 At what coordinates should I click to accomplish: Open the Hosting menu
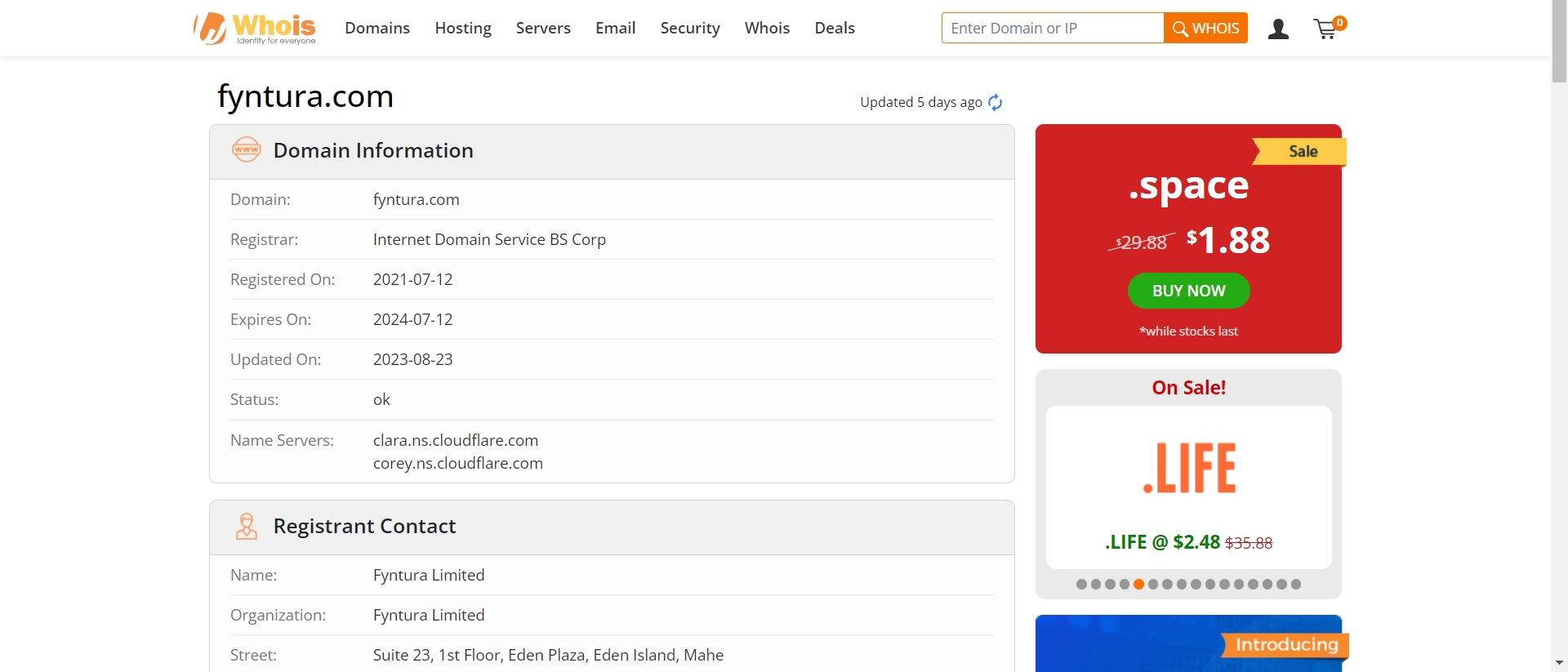(463, 29)
